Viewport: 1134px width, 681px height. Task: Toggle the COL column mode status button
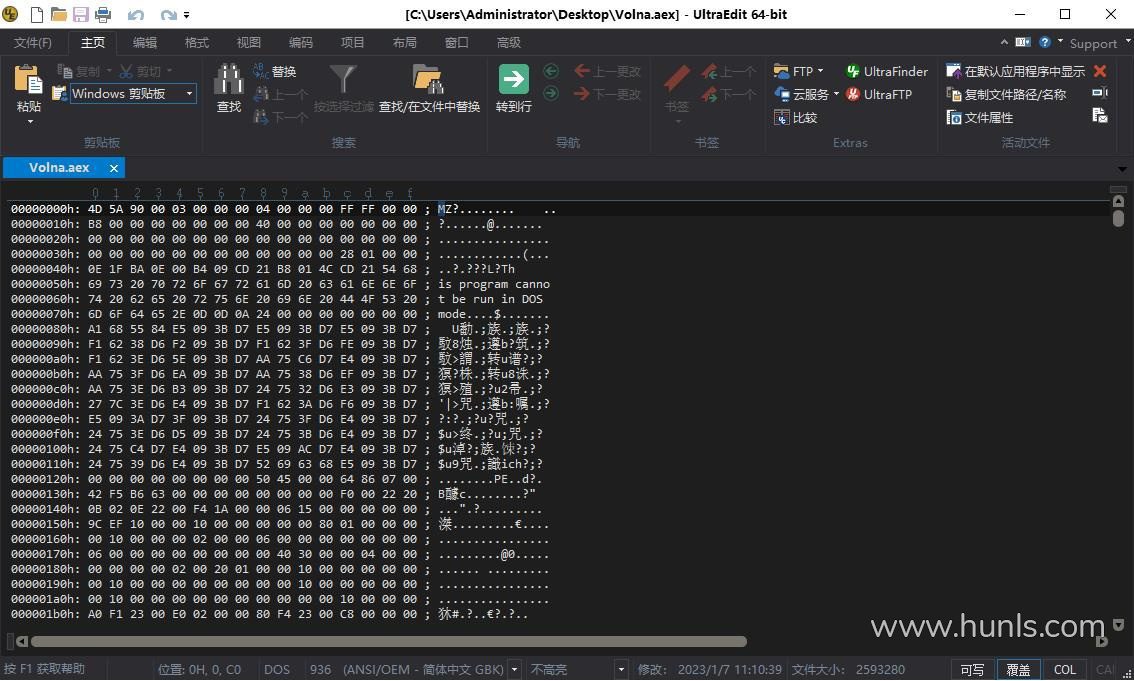(1065, 670)
